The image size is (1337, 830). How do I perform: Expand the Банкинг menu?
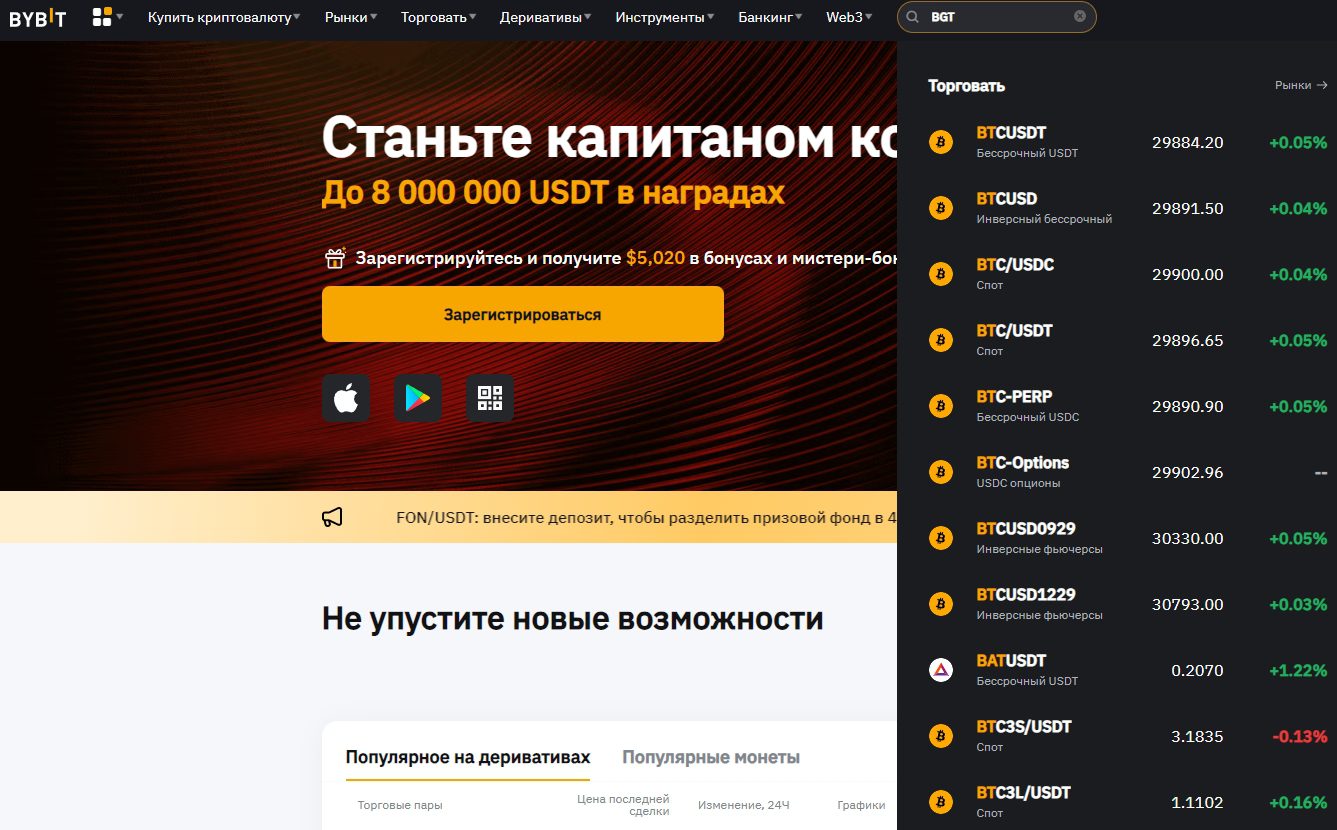click(770, 17)
